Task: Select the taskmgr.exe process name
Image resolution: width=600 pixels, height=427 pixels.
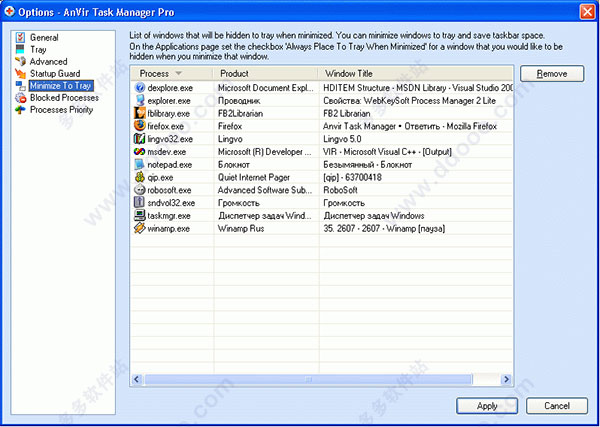Action: tap(169, 215)
